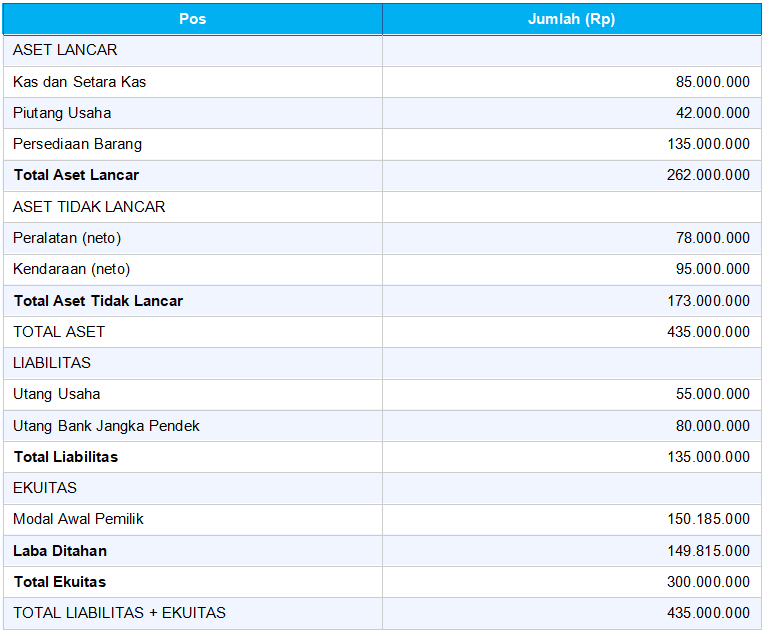Select the 'EKUITAS' section row
Image resolution: width=771 pixels, height=637 pixels.
383,488
